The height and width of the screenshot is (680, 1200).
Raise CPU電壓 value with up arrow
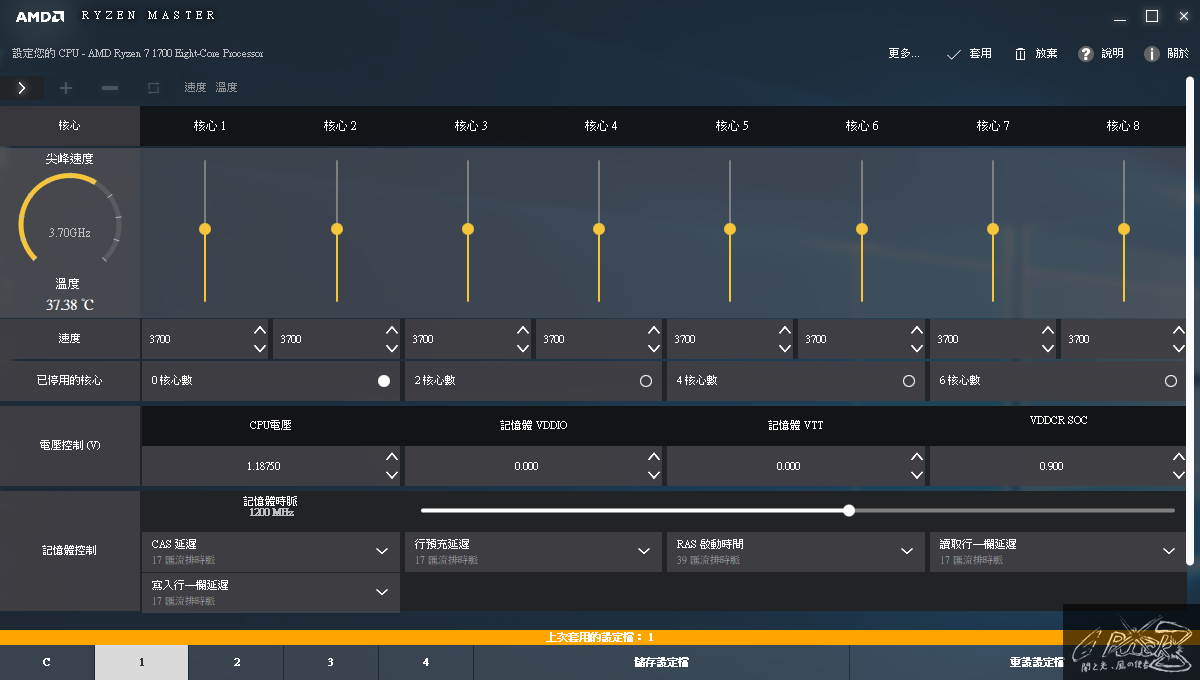(x=391, y=457)
